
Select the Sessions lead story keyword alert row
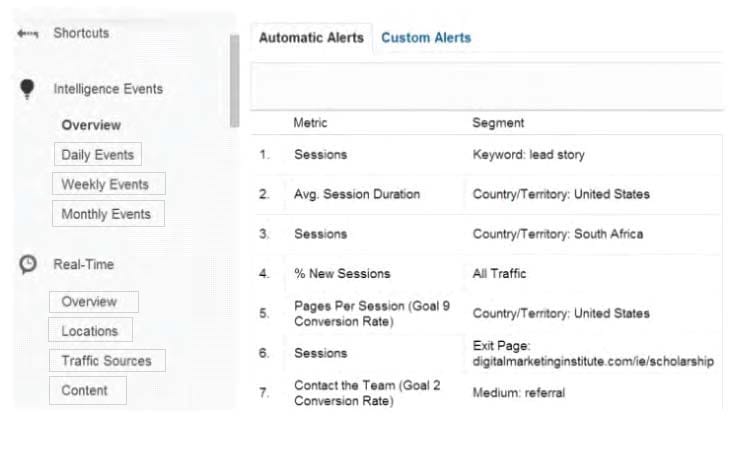coord(486,154)
